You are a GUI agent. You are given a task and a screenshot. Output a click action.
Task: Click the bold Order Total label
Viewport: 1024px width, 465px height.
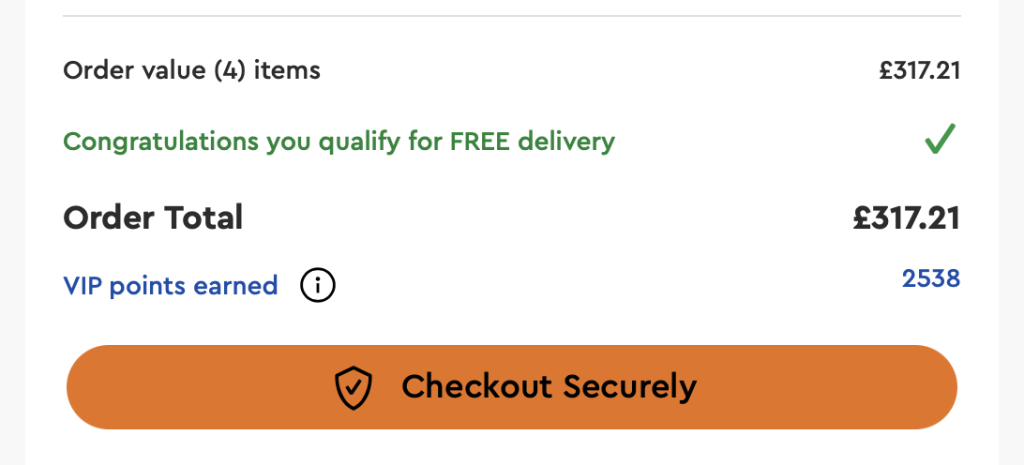[153, 217]
